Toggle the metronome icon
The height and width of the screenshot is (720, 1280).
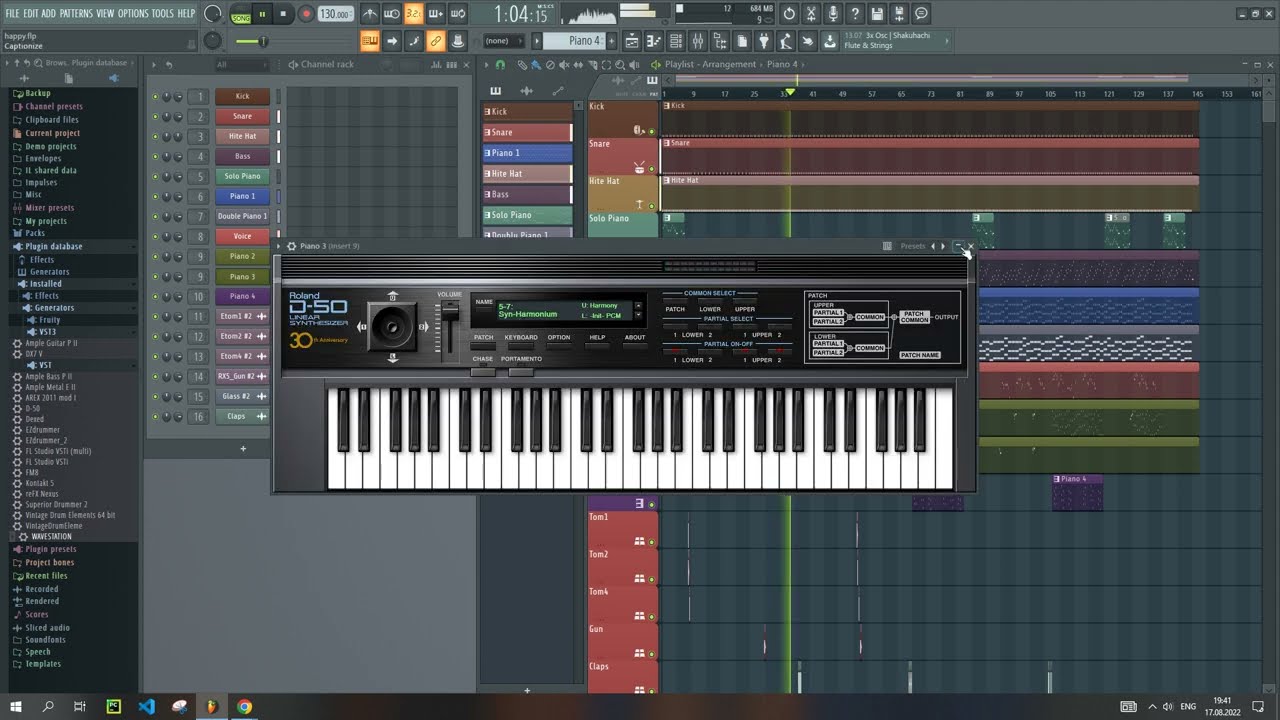pyautogui.click(x=370, y=14)
